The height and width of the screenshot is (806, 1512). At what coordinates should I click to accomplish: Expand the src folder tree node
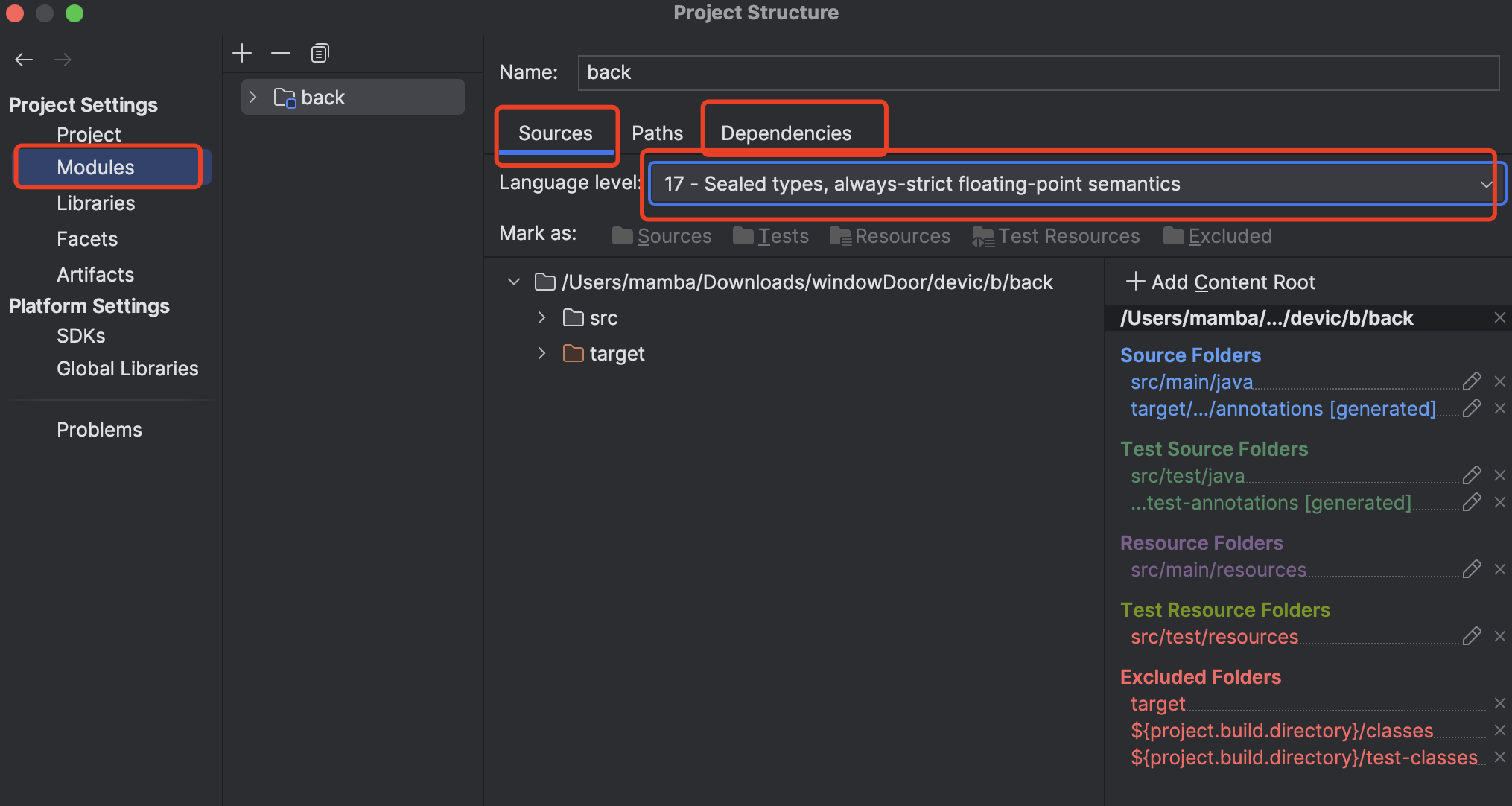pos(542,317)
